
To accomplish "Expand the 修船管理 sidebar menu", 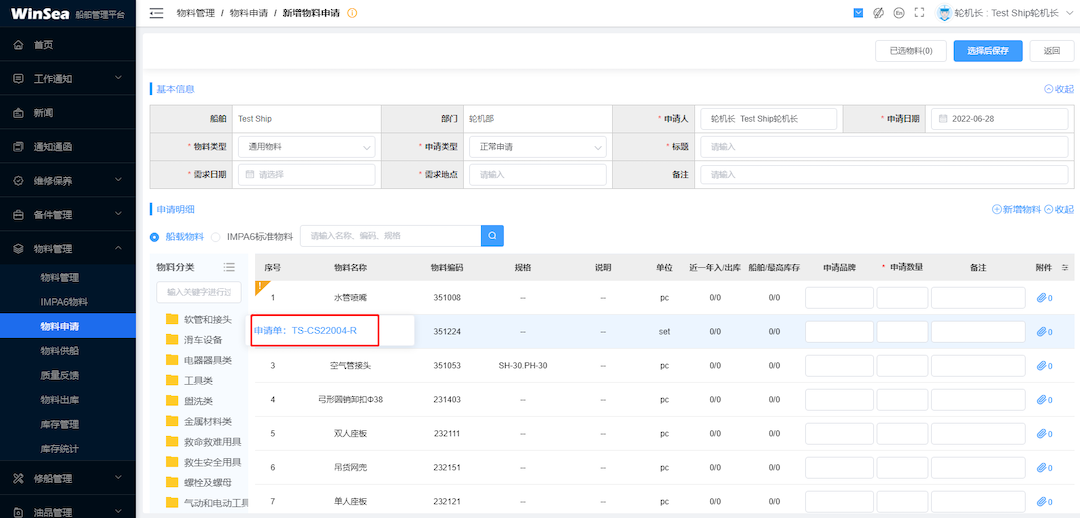I will 68,478.
